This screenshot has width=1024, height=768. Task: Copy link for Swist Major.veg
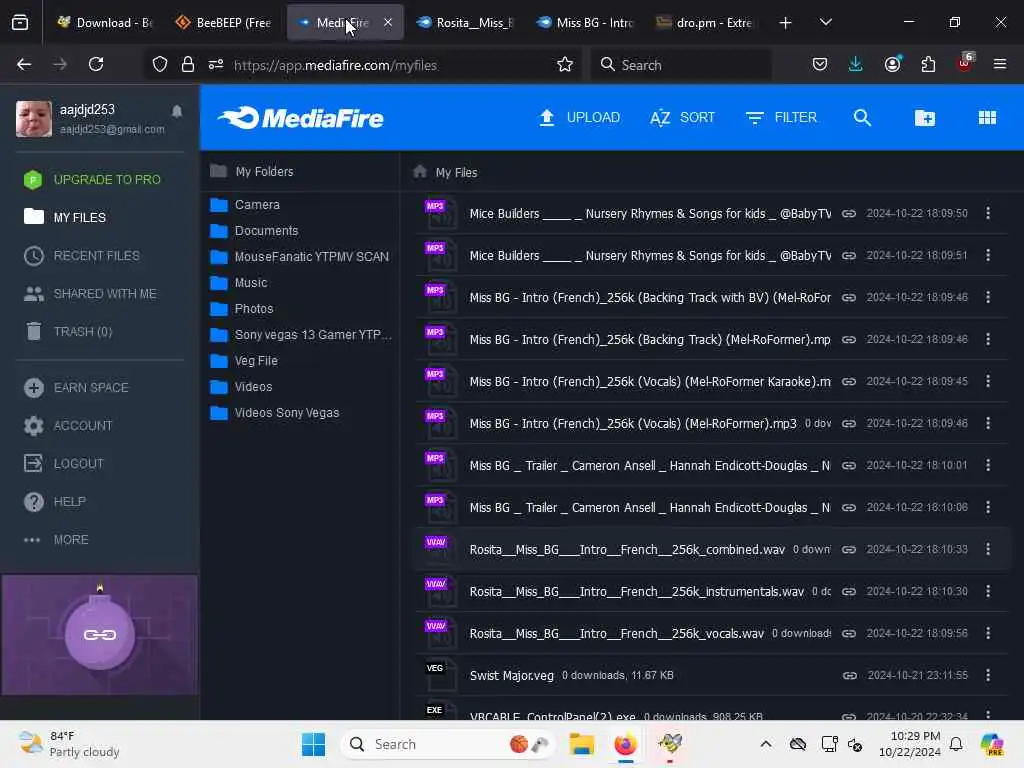click(x=849, y=676)
